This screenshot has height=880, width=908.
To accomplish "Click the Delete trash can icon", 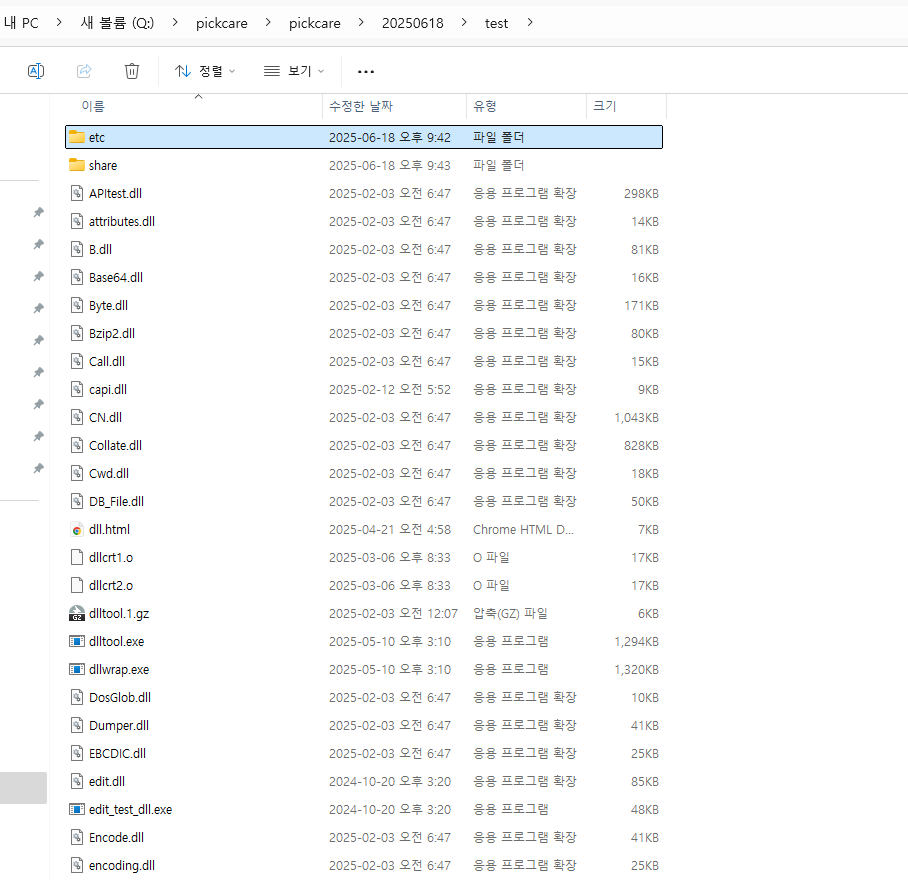I will click(x=132, y=71).
